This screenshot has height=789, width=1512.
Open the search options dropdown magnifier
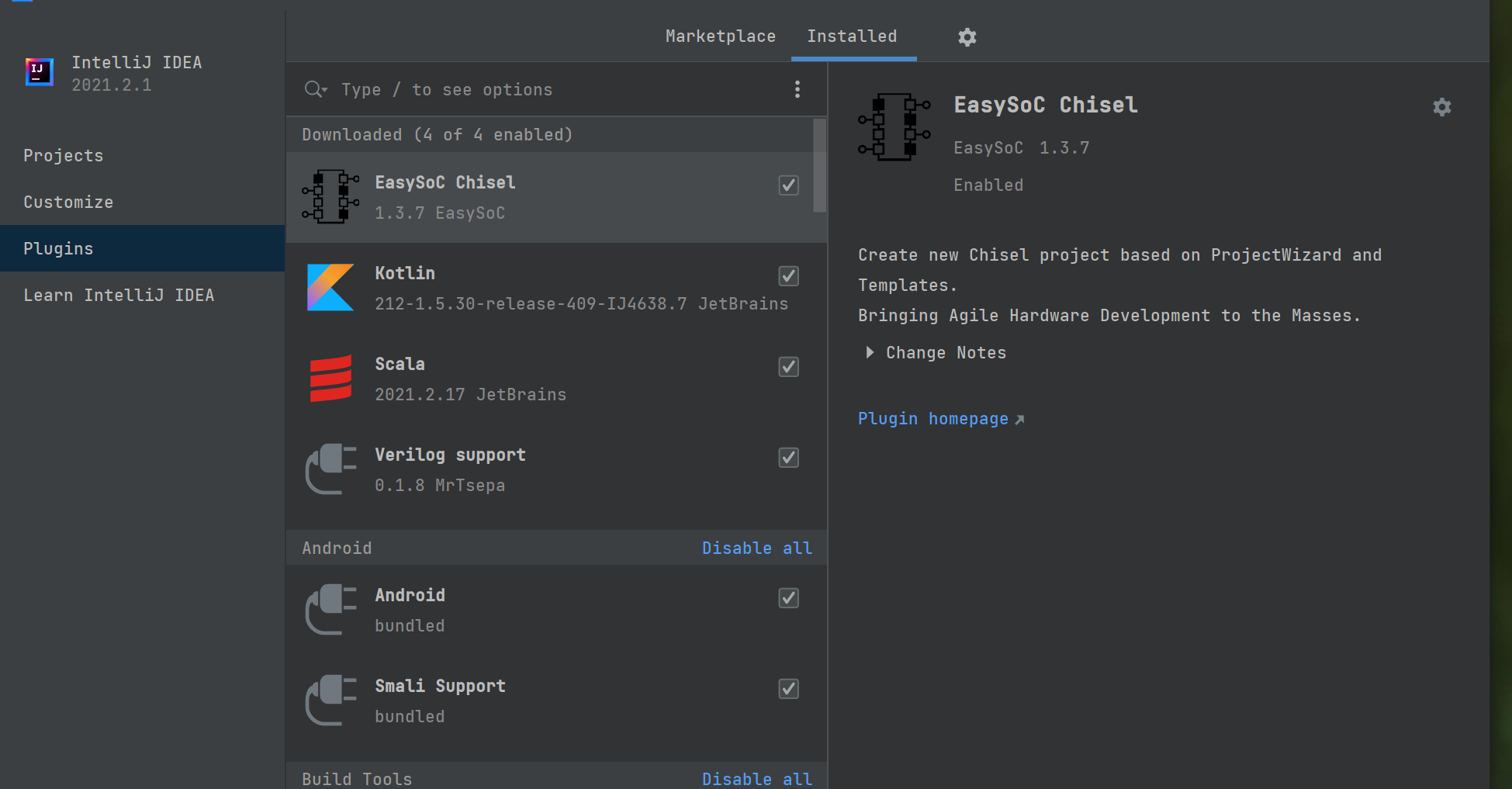click(x=315, y=90)
